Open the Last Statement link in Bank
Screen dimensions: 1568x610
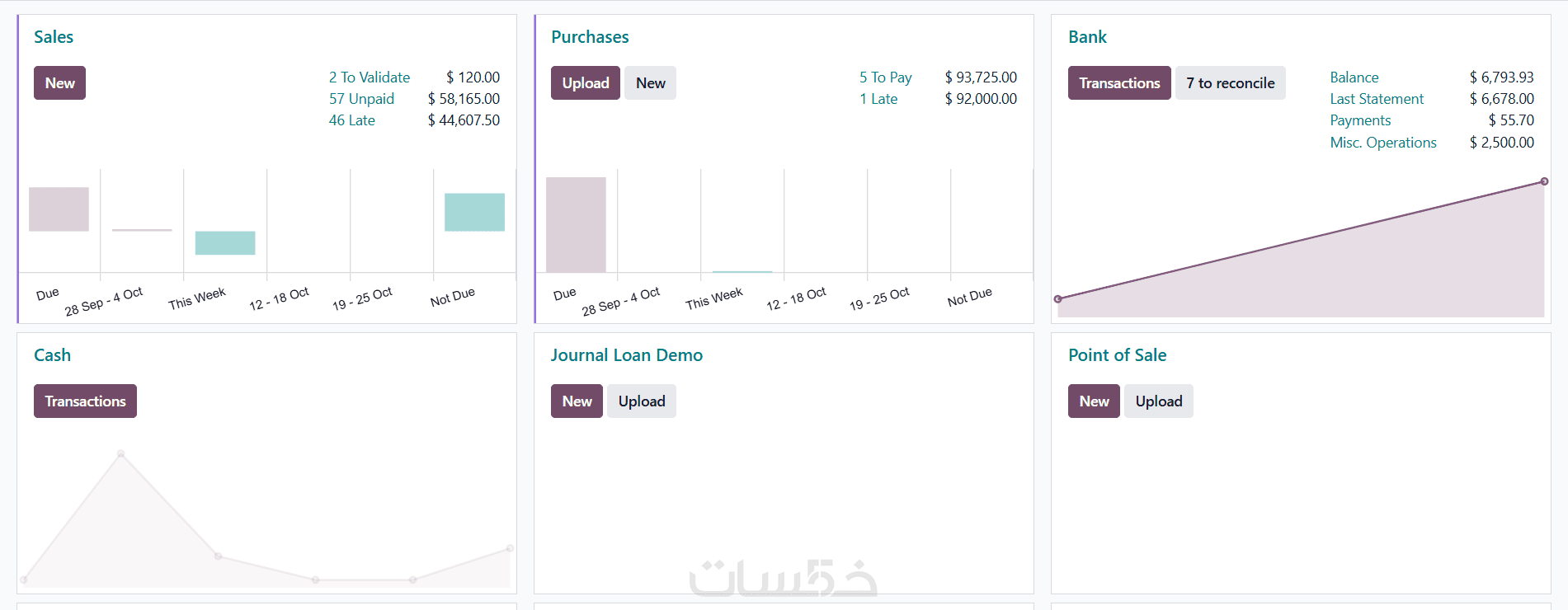click(1376, 99)
